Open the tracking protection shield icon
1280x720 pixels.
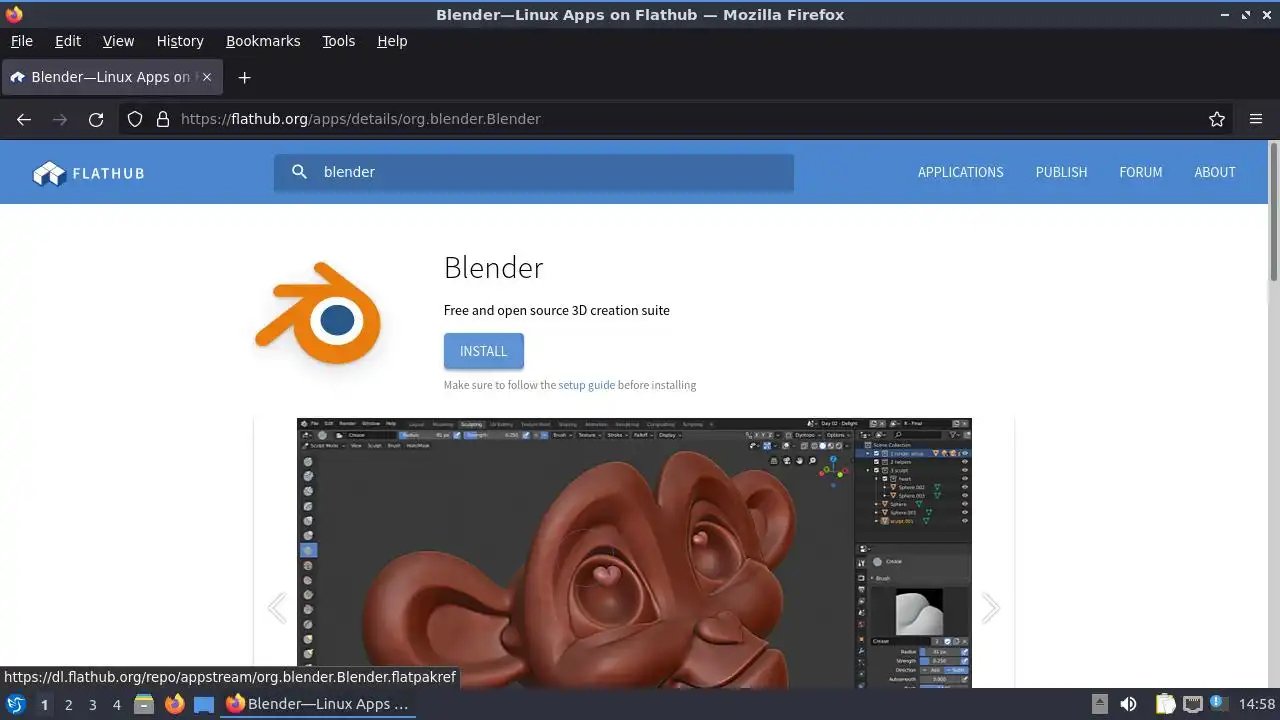135,119
